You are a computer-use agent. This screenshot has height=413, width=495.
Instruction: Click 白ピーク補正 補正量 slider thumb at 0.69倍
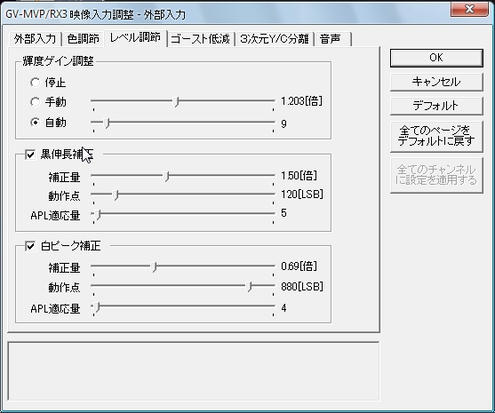[155, 267]
